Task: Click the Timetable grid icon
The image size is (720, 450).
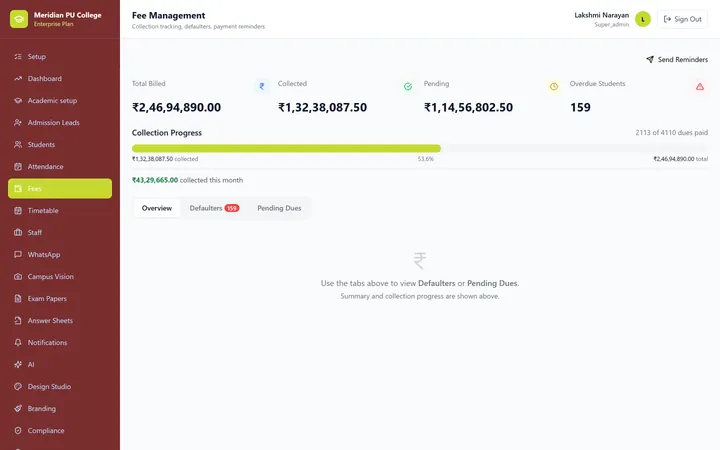Action: (18, 211)
